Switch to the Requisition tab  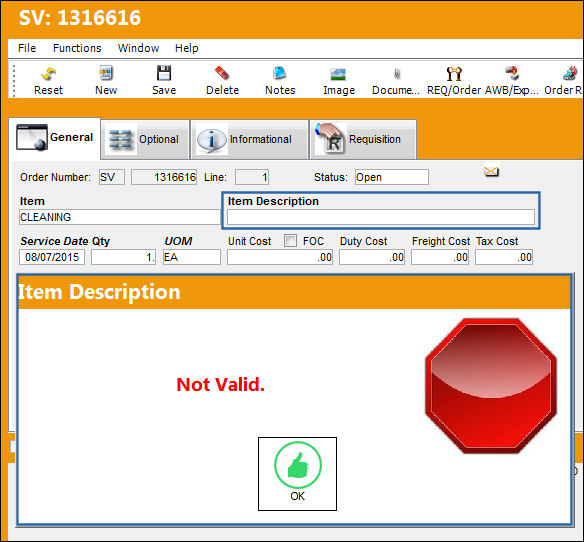point(363,139)
